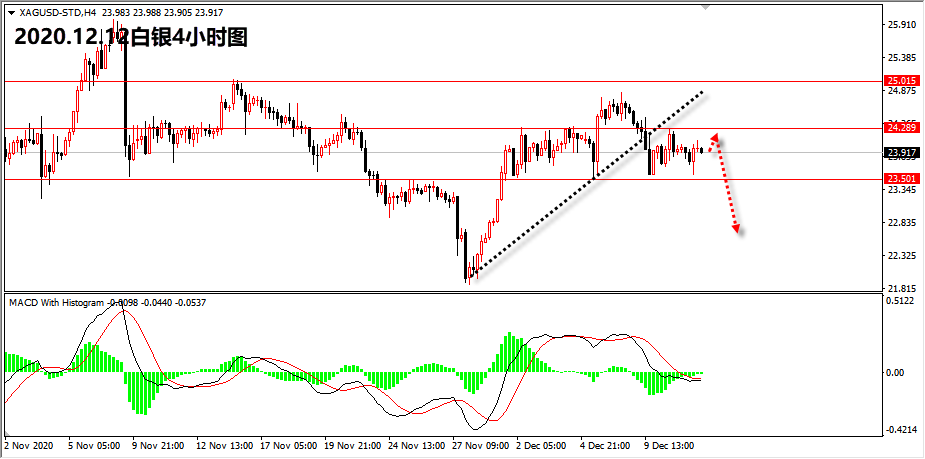Click the 2 Dec 05:00 time label

click(541, 445)
